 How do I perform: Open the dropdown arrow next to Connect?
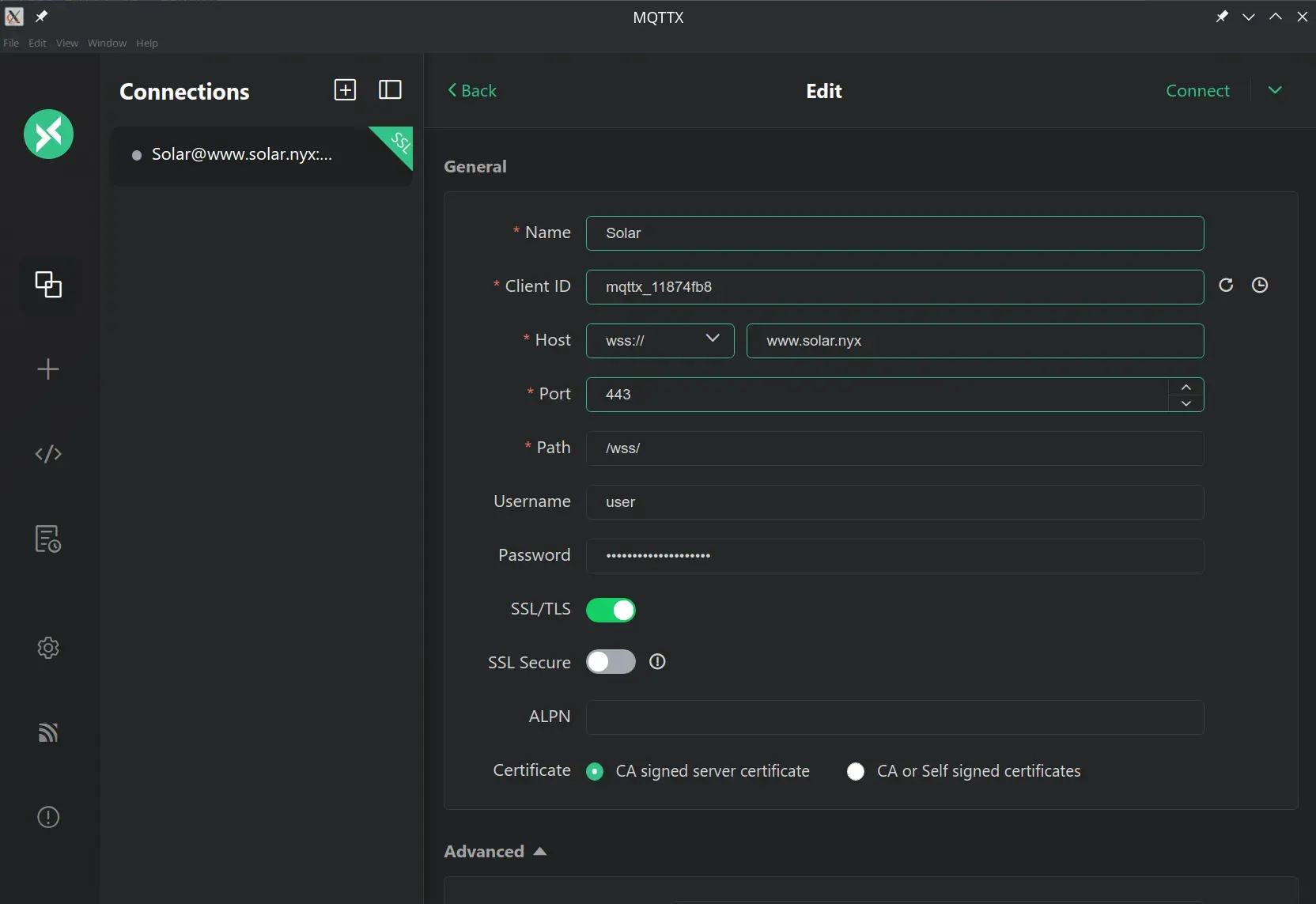pos(1275,90)
